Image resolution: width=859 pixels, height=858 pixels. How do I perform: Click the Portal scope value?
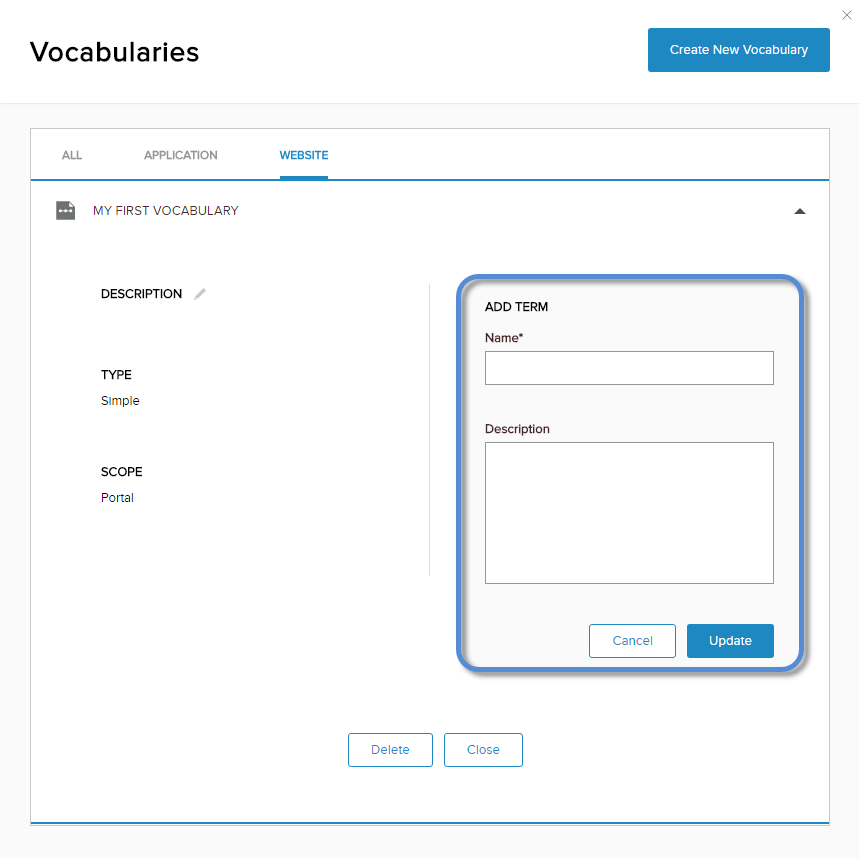coord(117,497)
